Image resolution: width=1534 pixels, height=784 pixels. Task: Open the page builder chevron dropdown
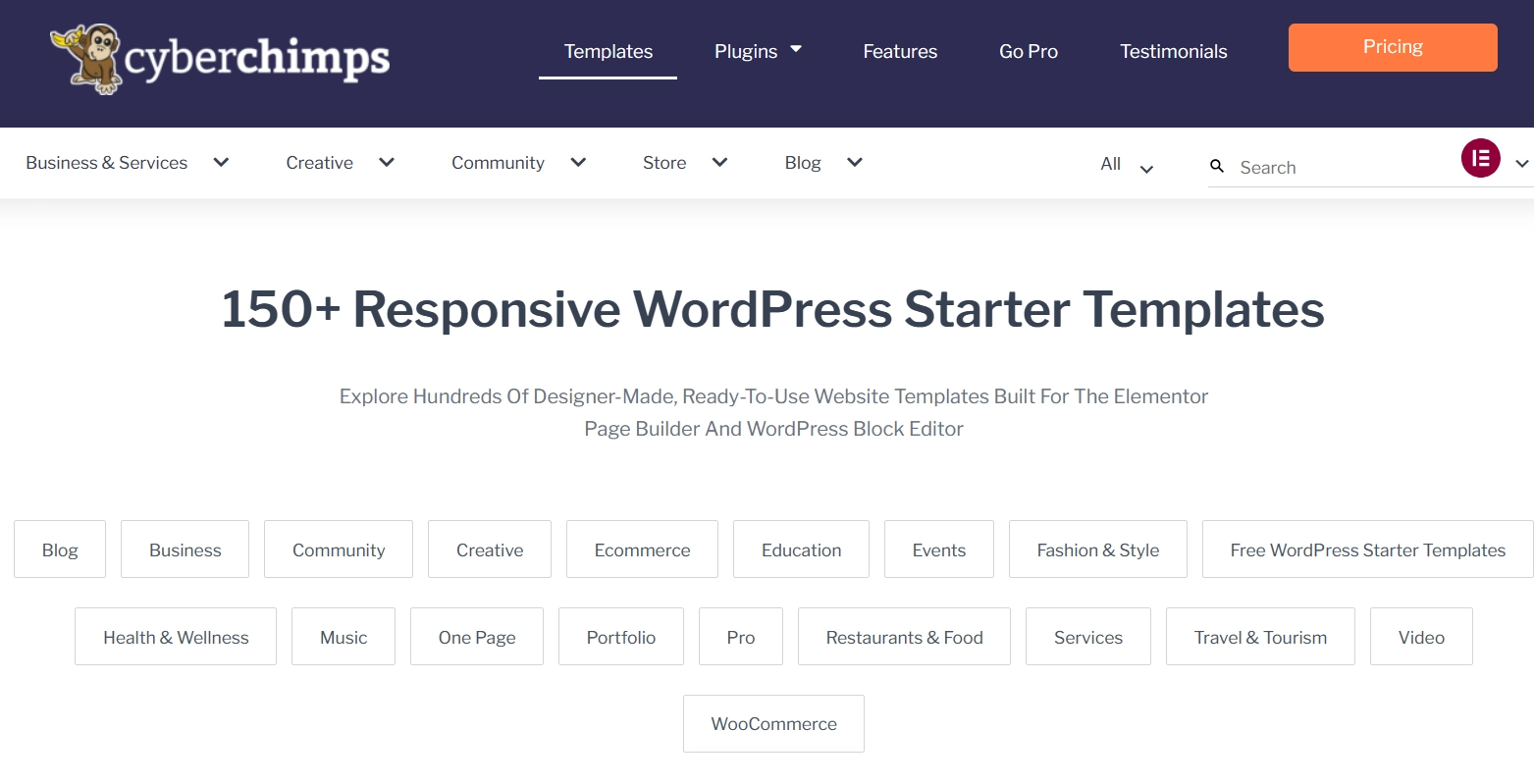click(x=1522, y=164)
